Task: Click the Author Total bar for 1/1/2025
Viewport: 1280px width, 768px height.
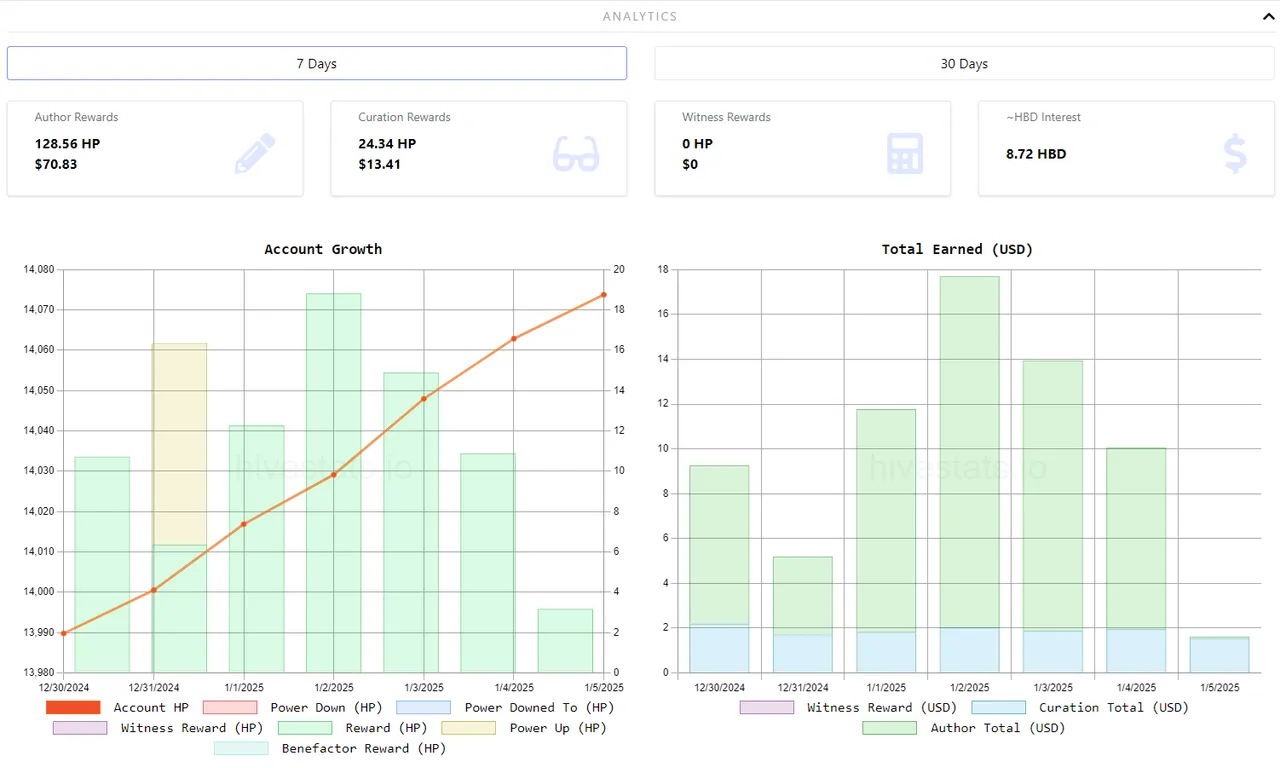Action: (886, 520)
